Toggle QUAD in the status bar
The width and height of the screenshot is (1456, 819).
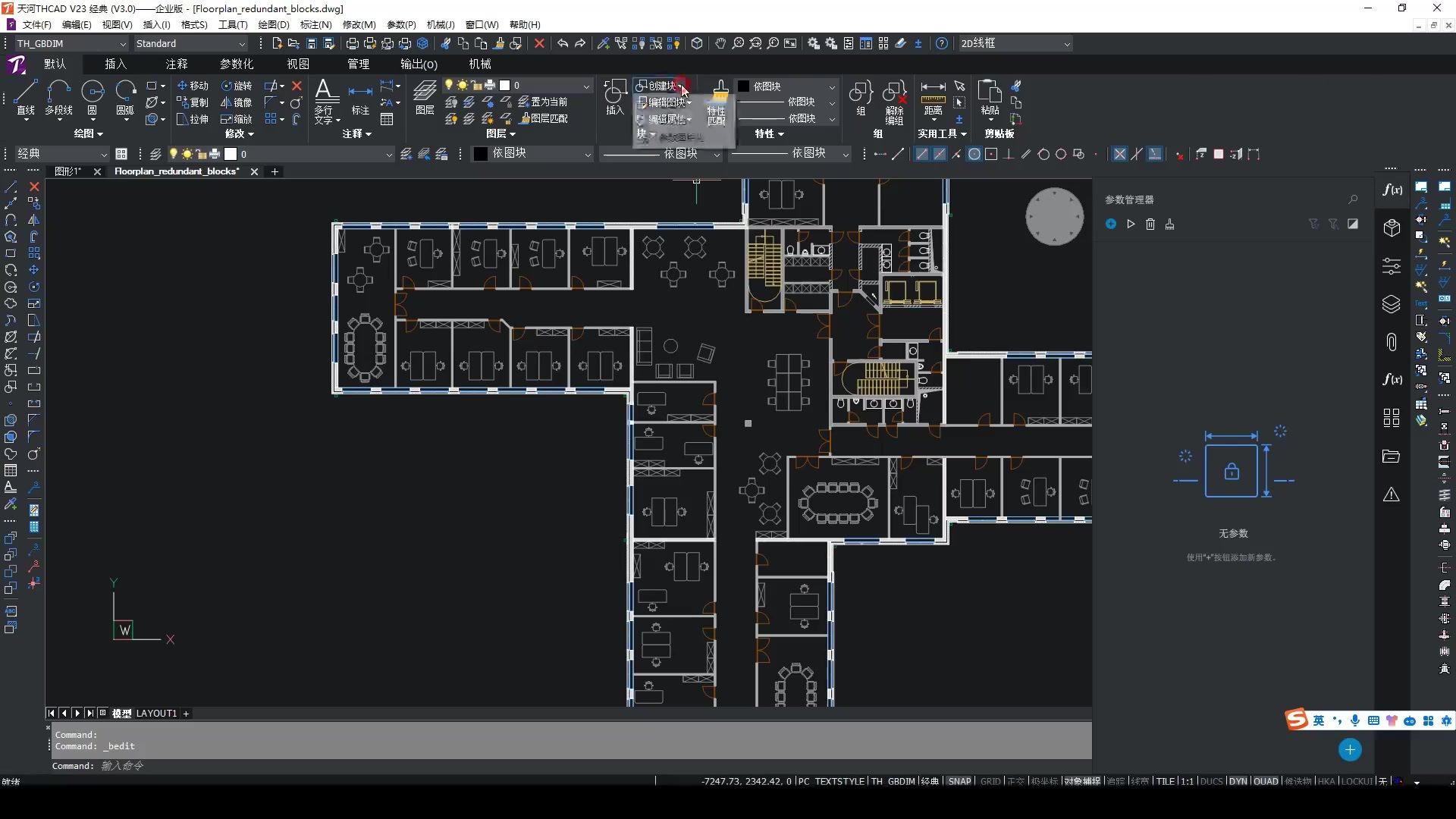[x=1266, y=781]
